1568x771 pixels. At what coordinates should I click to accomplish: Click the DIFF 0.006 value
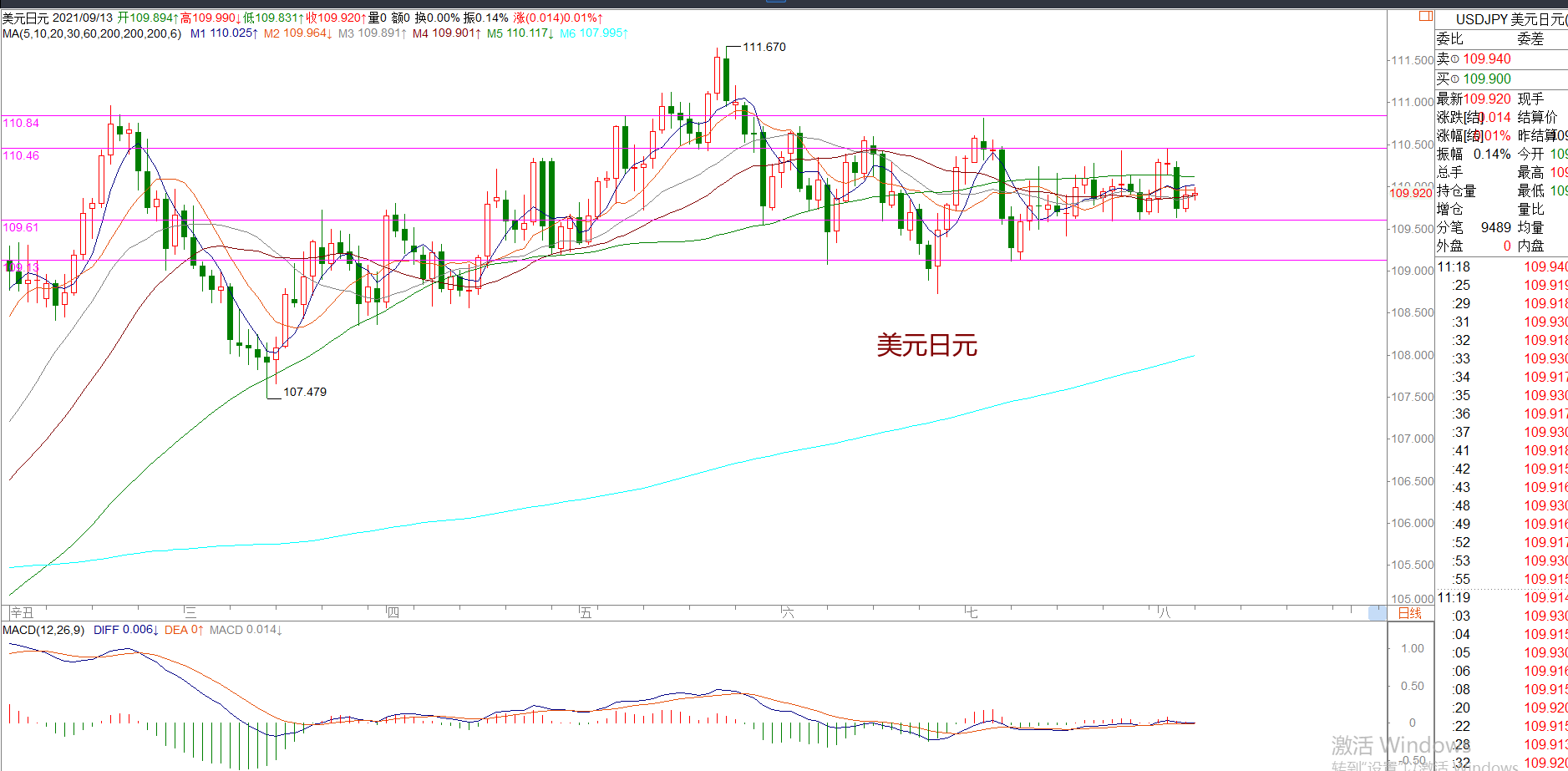click(x=126, y=630)
